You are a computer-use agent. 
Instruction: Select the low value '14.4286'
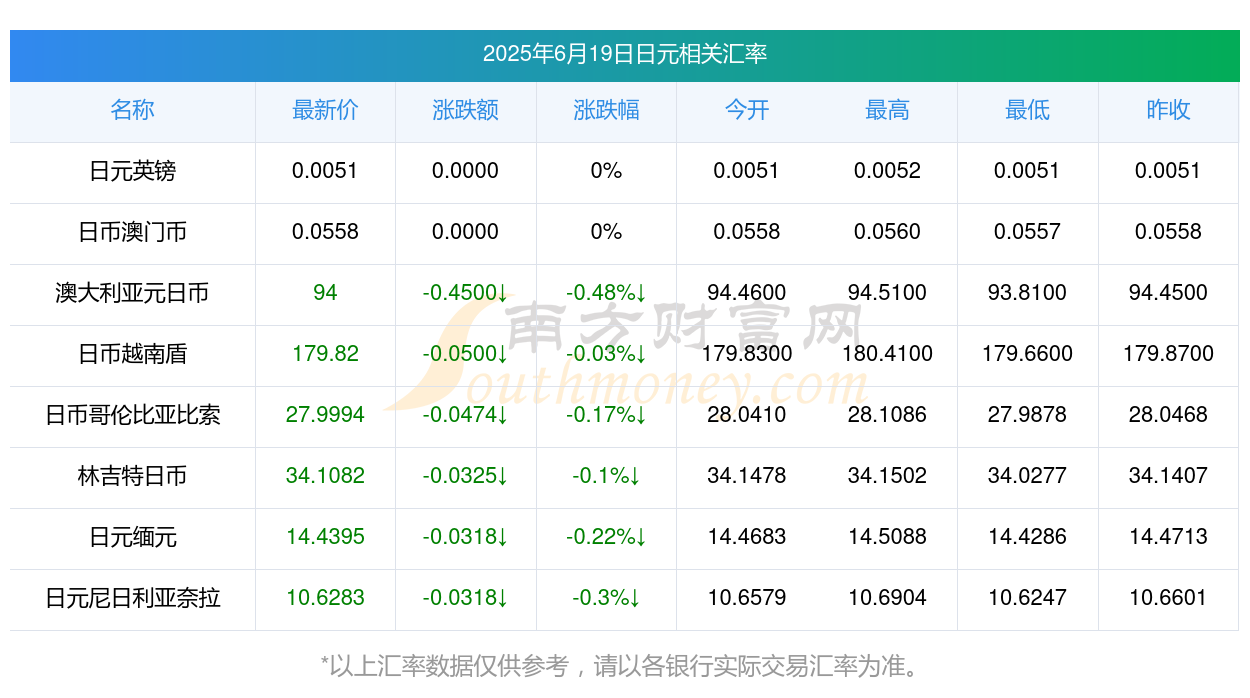1028,537
